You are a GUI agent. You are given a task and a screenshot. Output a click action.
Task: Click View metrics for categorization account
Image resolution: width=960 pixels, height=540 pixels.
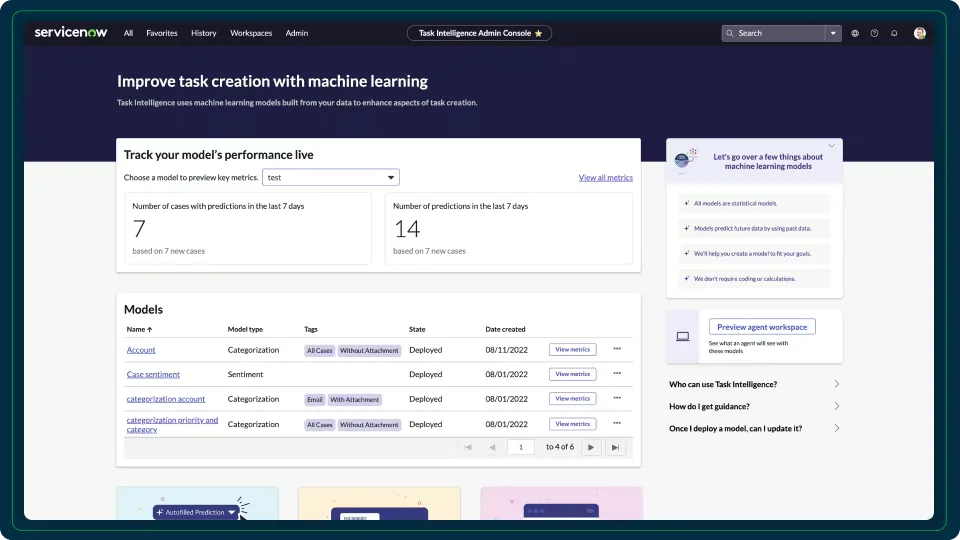(x=572, y=399)
